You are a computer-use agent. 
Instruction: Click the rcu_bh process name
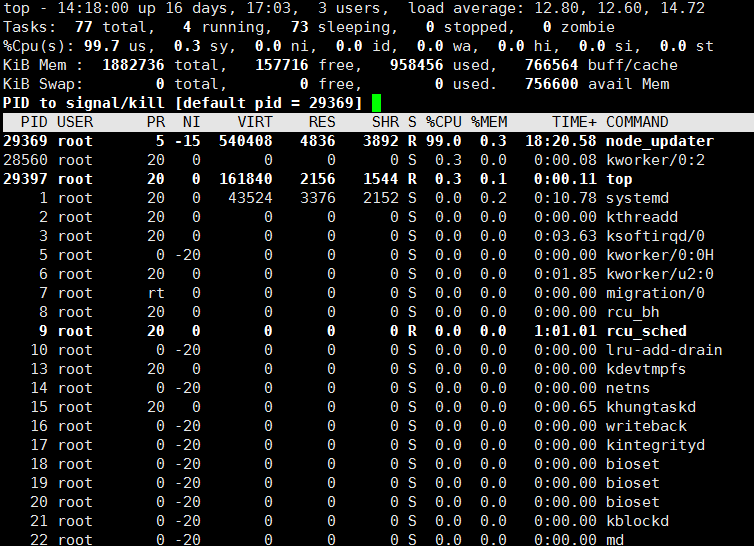tap(633, 312)
